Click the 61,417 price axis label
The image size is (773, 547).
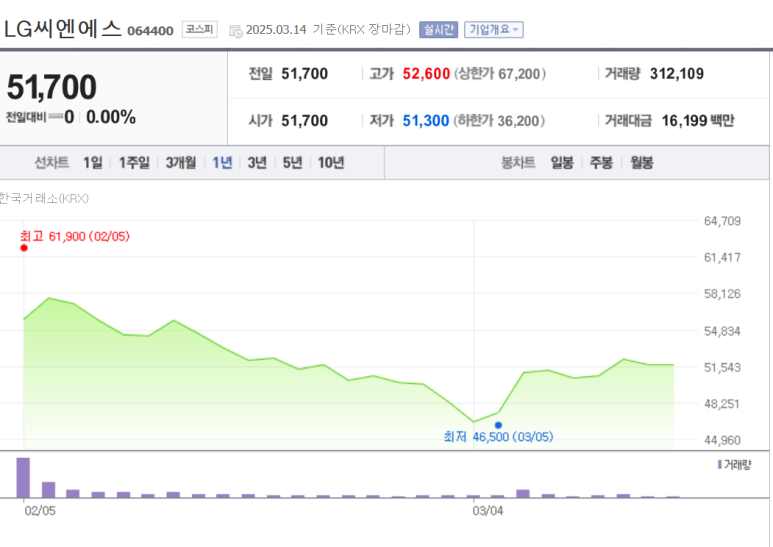click(722, 257)
